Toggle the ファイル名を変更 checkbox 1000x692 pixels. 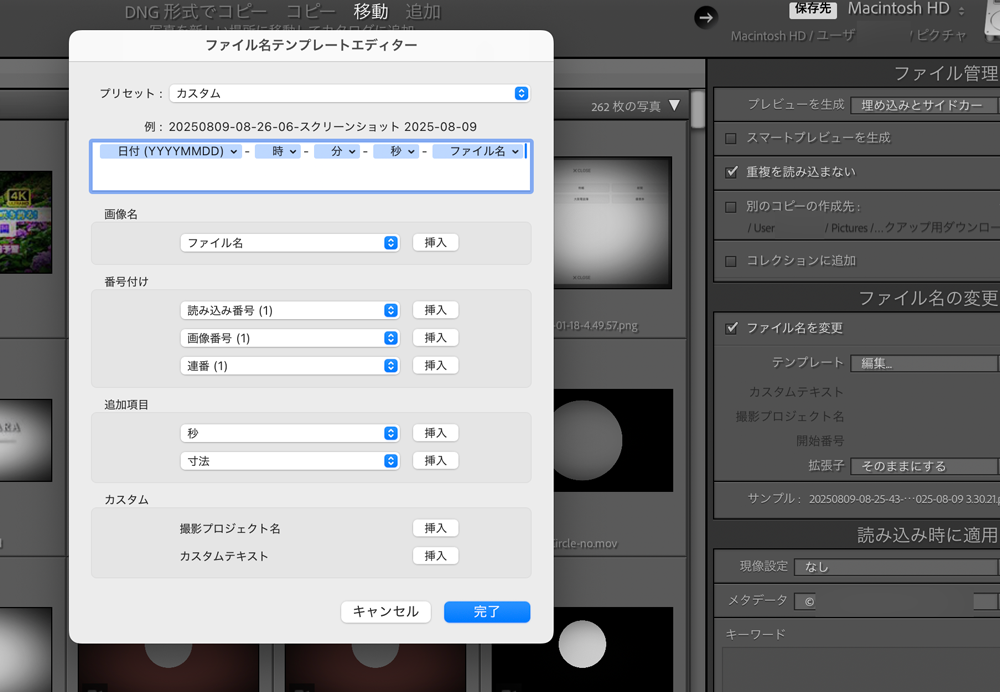pos(731,328)
